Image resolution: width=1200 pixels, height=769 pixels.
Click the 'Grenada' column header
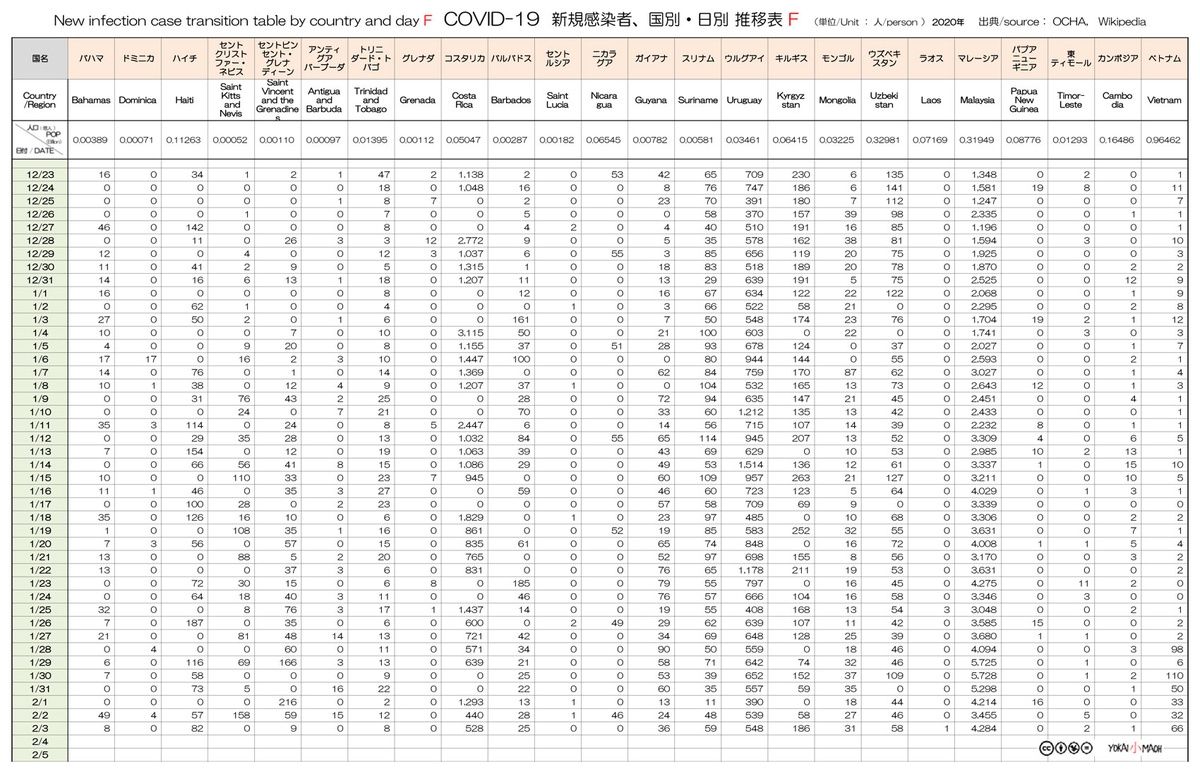point(416,100)
